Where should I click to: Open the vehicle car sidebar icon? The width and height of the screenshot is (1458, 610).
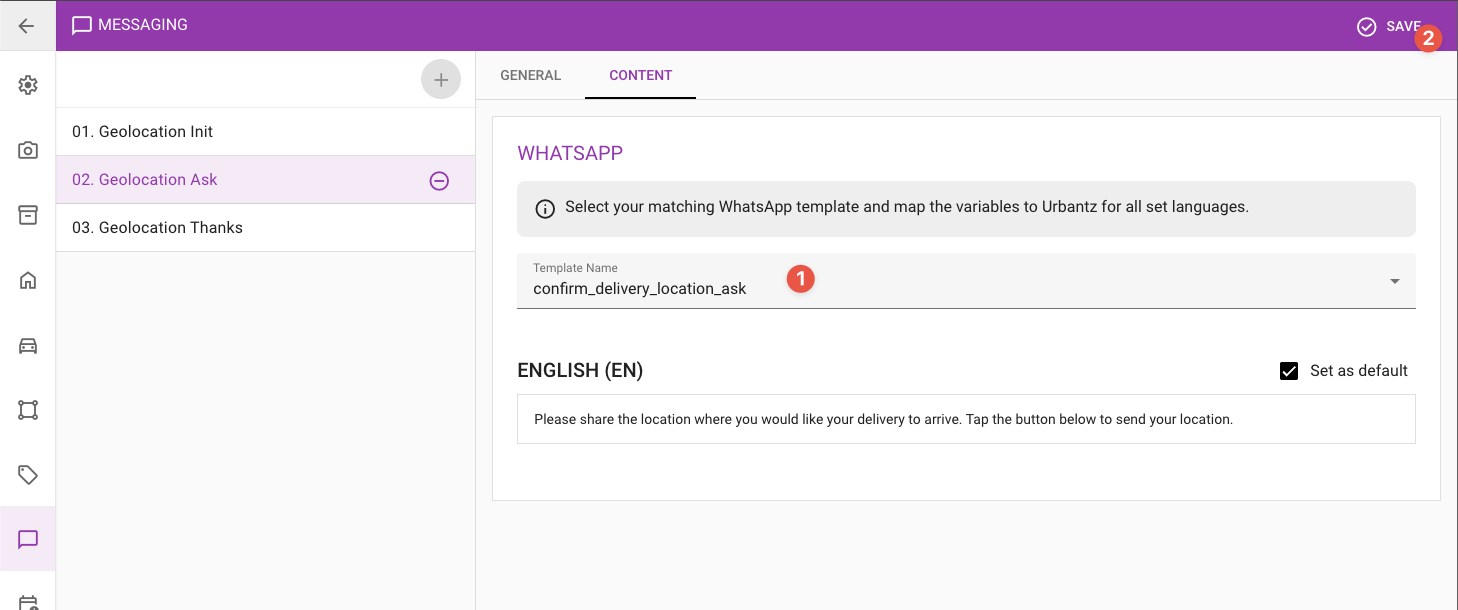coord(28,345)
